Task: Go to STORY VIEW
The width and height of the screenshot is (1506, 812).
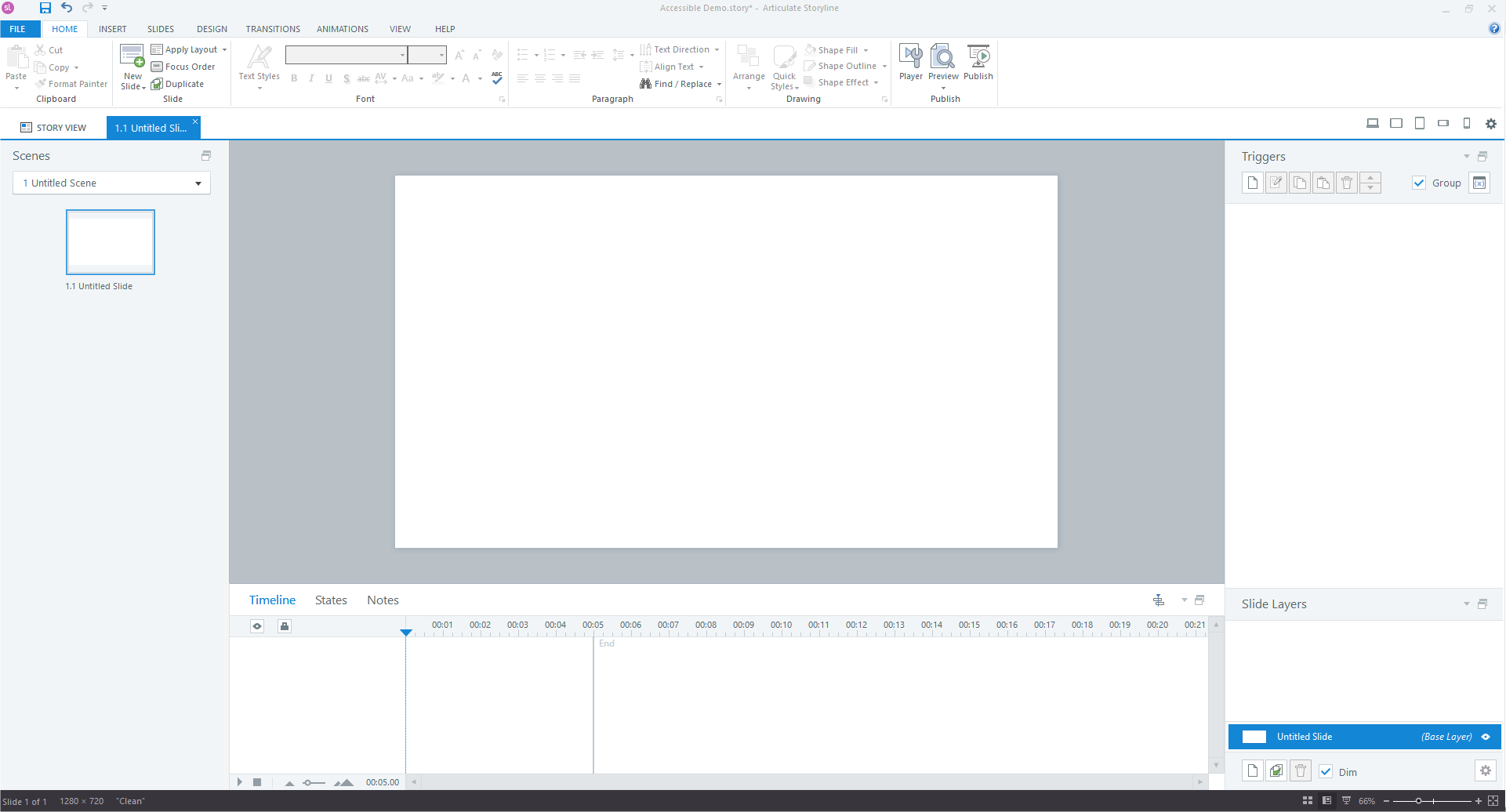Action: point(53,128)
